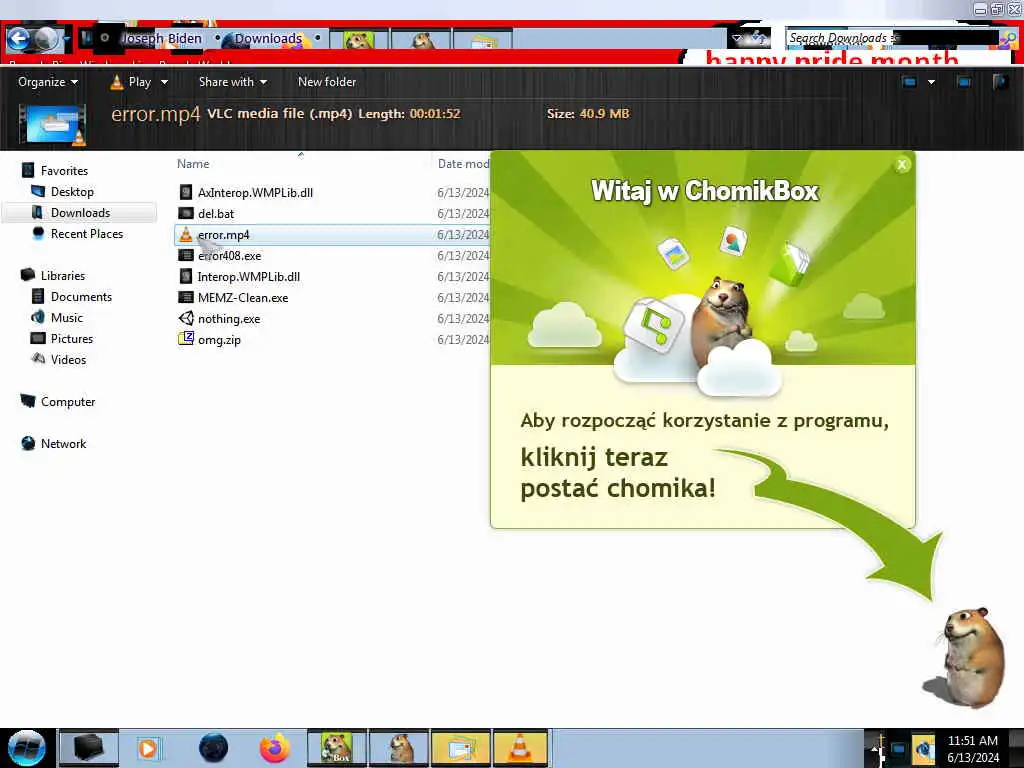Click the Libraries icon in navigation pane
This screenshot has width=1024, height=768.
[28, 275]
